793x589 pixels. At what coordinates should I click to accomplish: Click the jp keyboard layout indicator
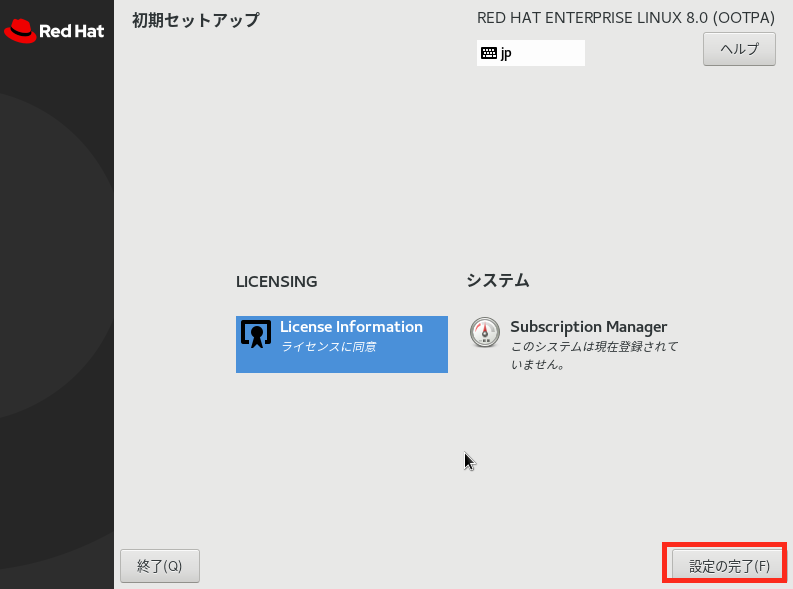pyautogui.click(x=531, y=53)
